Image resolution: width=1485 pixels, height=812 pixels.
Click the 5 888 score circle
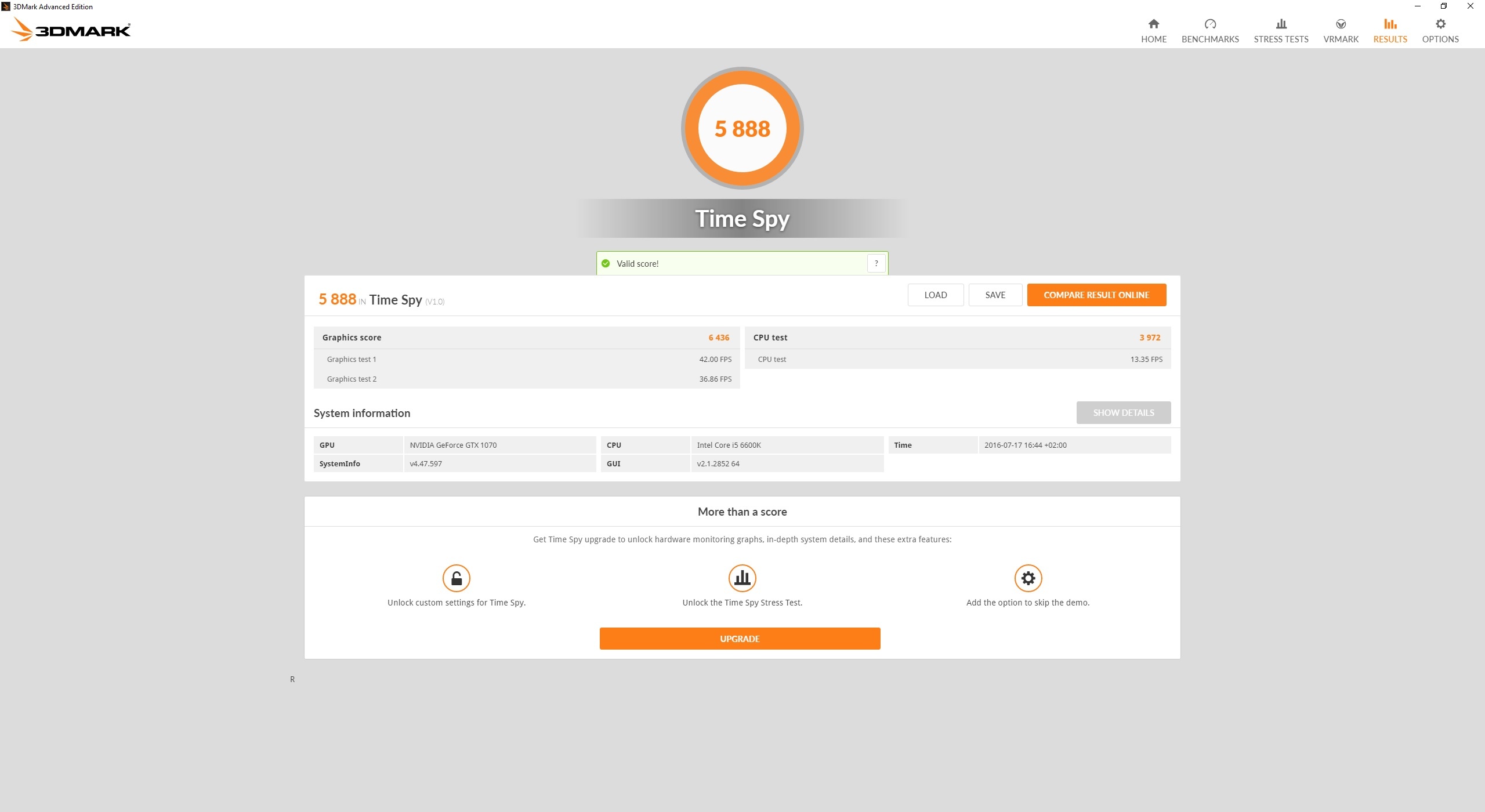click(x=742, y=128)
